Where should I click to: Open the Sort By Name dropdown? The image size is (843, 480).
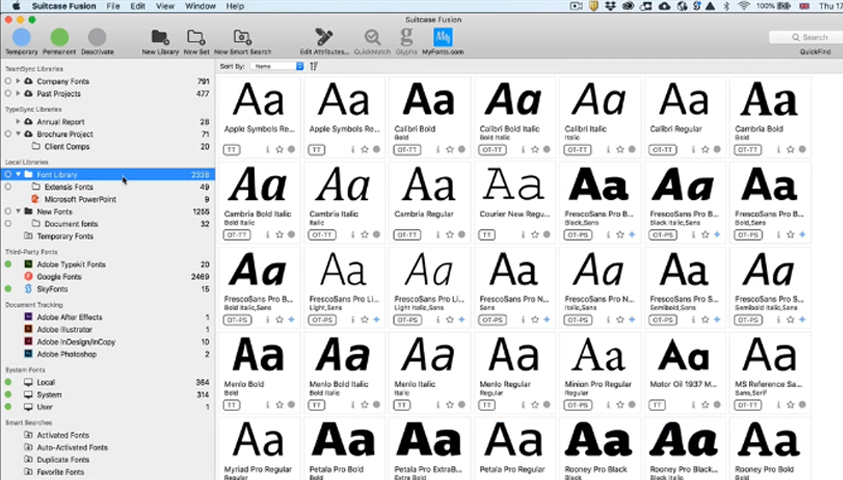(277, 66)
